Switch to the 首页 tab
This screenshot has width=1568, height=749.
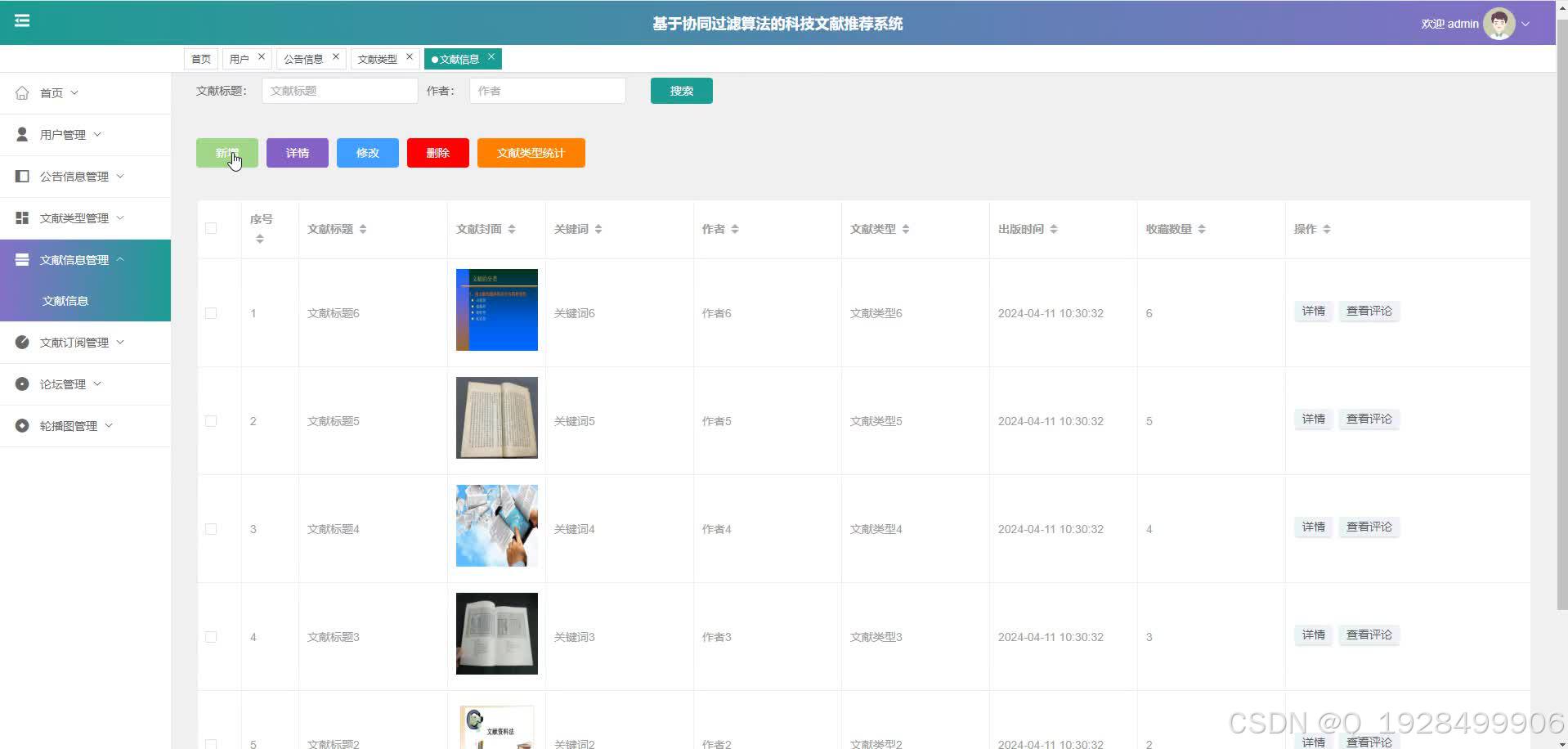tap(201, 59)
